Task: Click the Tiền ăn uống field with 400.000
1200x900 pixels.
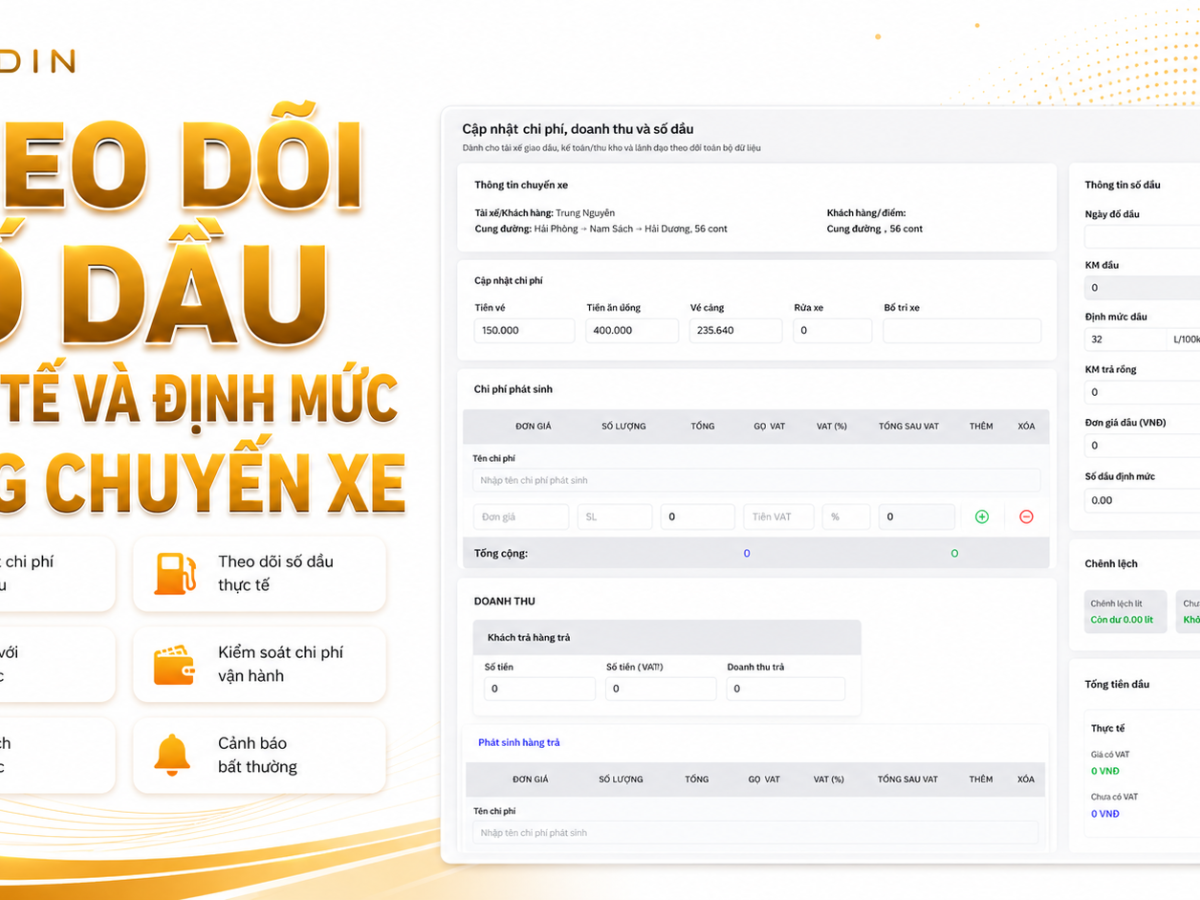Action: [x=632, y=331]
